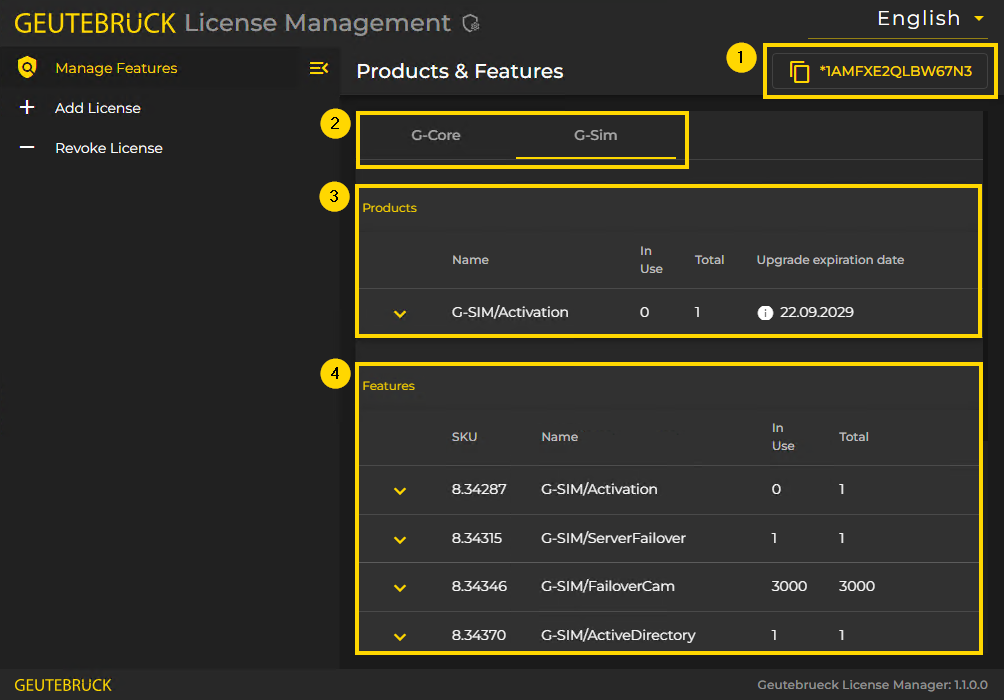Click the Products section heading
This screenshot has height=700, width=1004.
389,208
